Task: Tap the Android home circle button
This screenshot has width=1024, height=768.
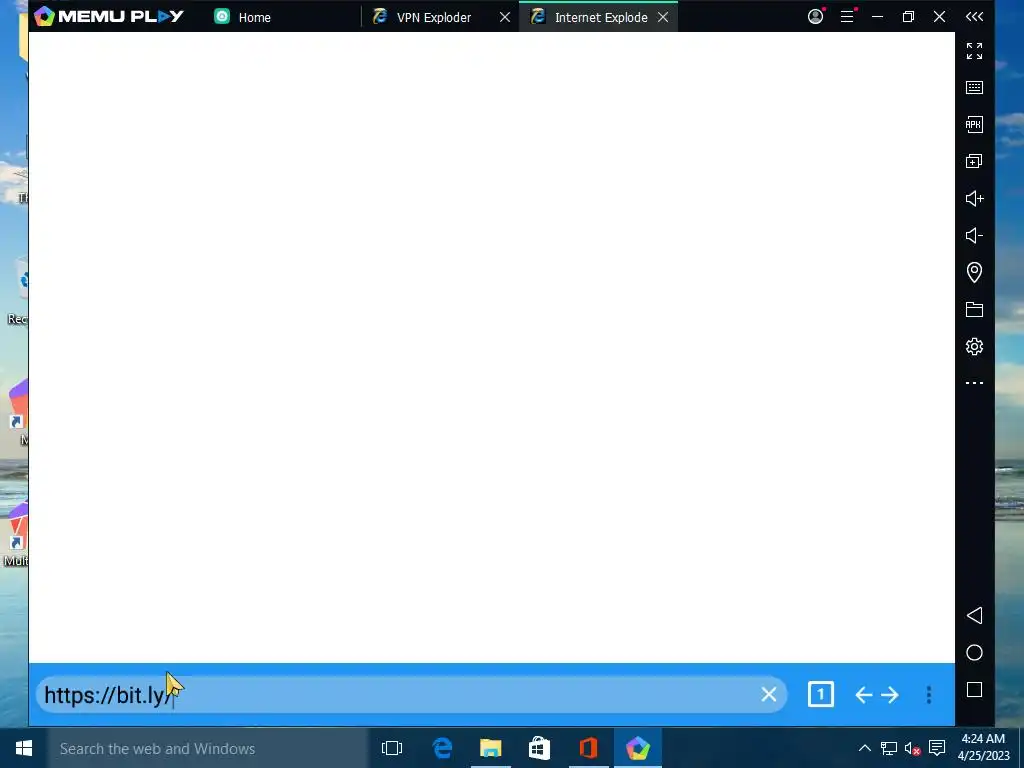Action: coord(974,652)
